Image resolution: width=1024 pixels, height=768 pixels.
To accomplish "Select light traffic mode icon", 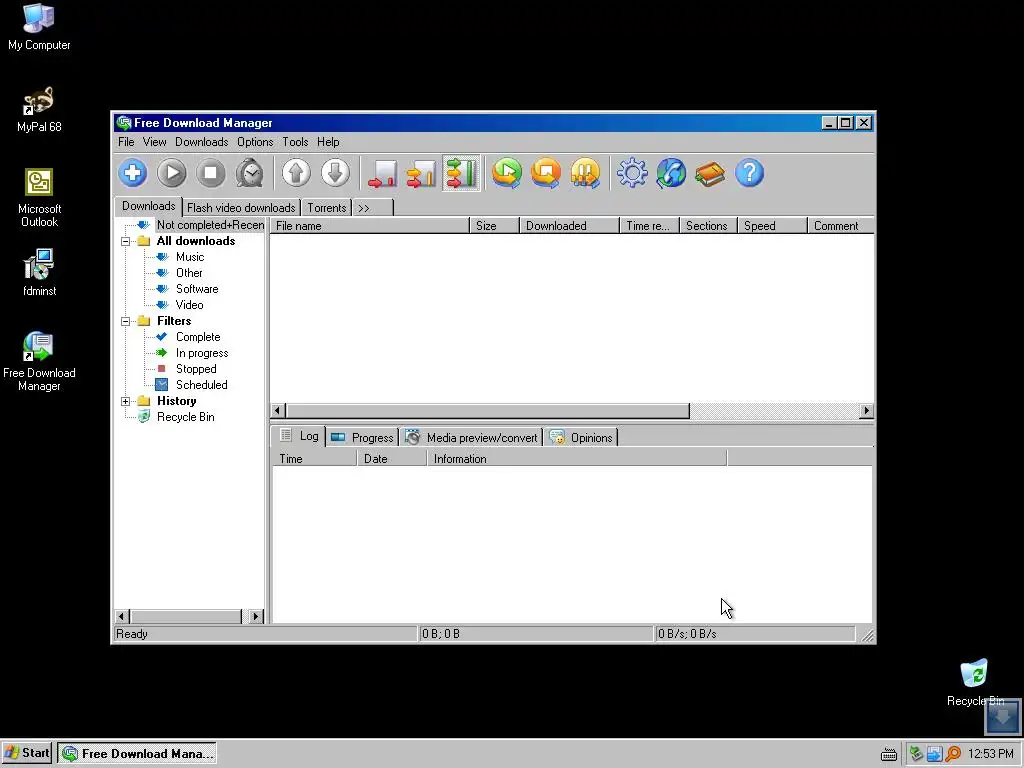I will [x=382, y=173].
